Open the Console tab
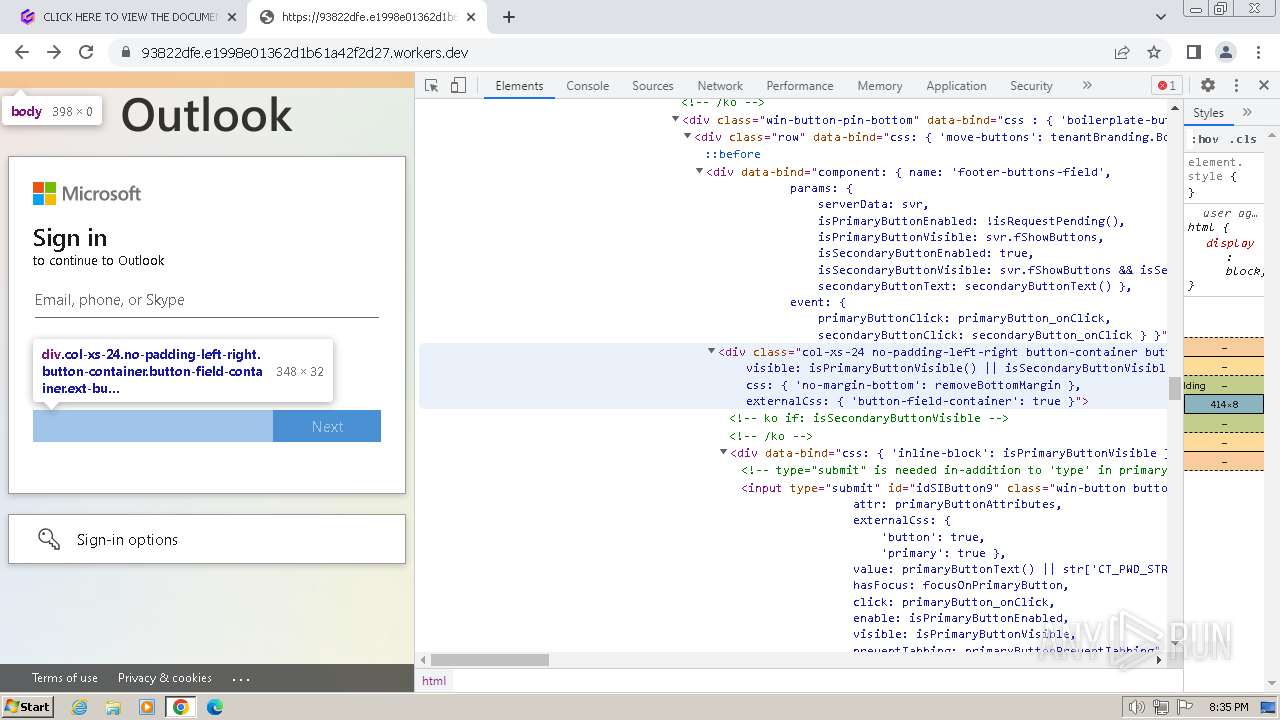Image resolution: width=1280 pixels, height=720 pixels. (588, 86)
